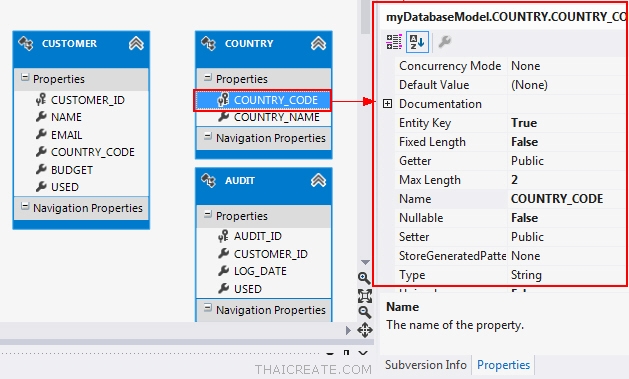Click the Entity Key value True
The image size is (629, 379).
coord(524,123)
